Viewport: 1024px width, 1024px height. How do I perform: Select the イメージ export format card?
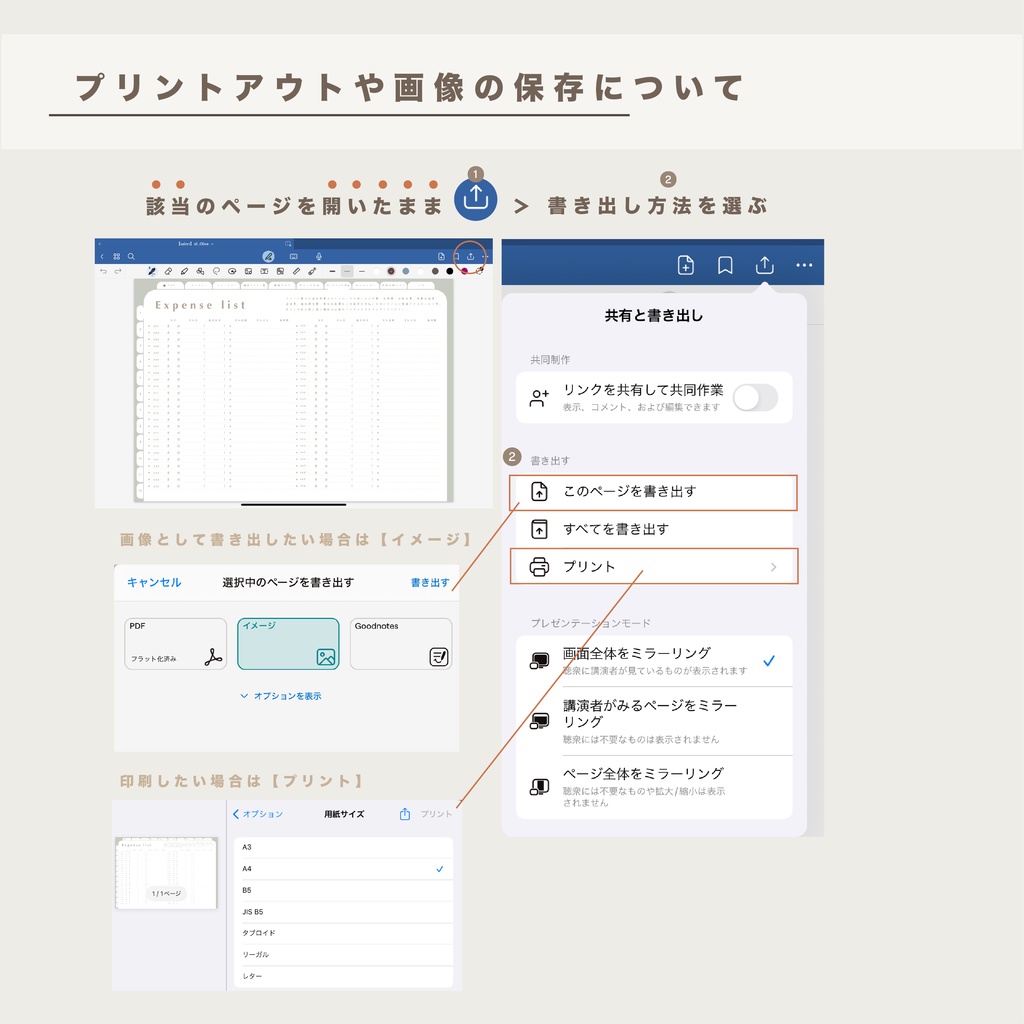(288, 645)
